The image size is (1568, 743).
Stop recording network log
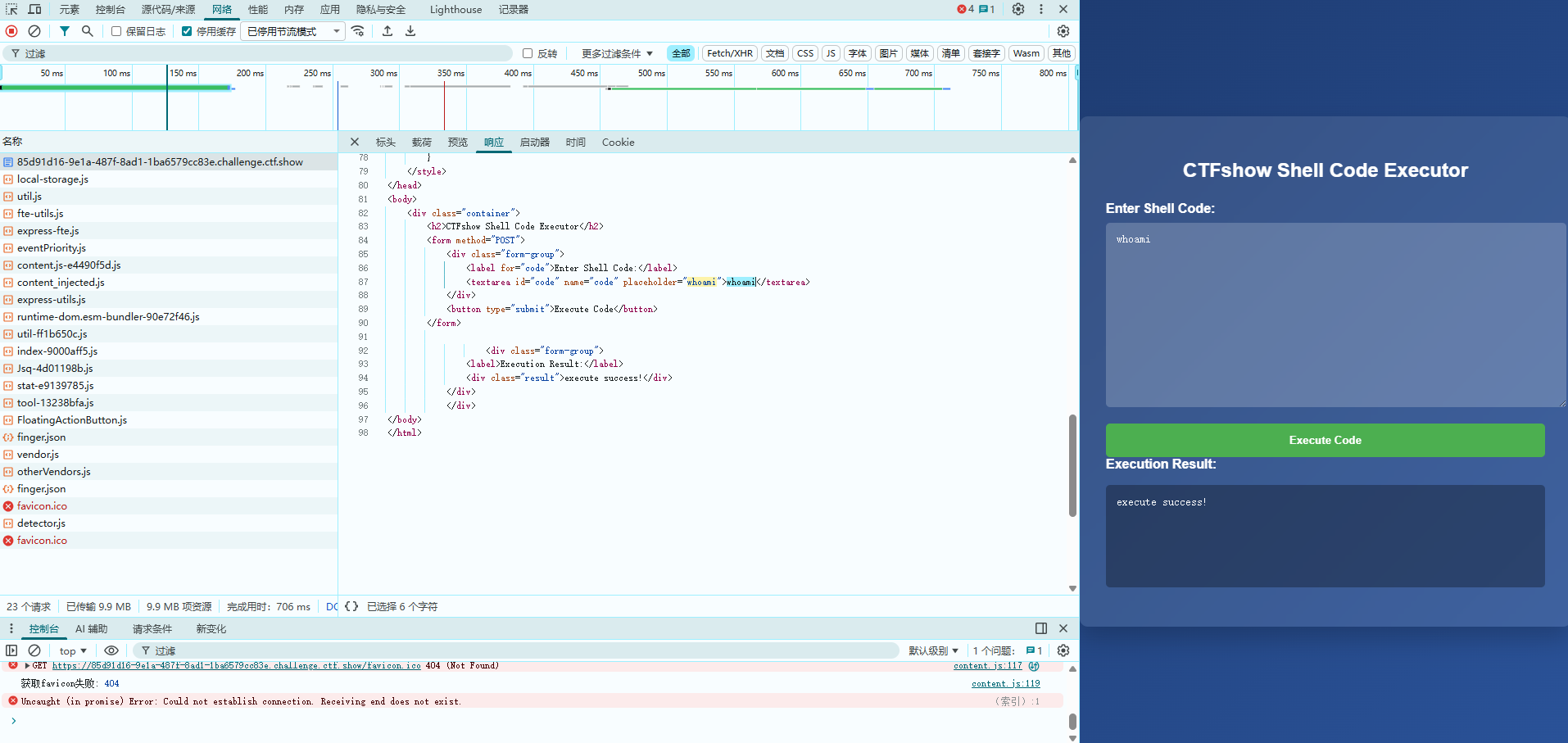[11, 31]
